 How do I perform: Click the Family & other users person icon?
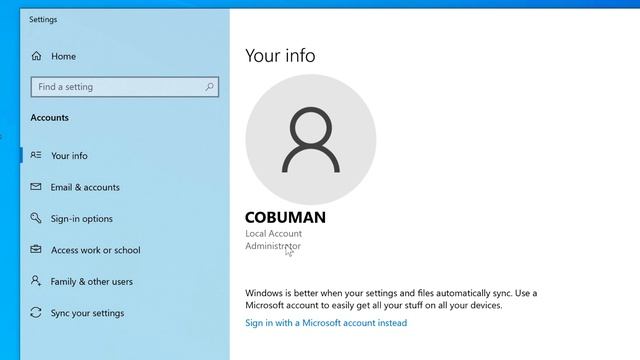click(x=36, y=281)
